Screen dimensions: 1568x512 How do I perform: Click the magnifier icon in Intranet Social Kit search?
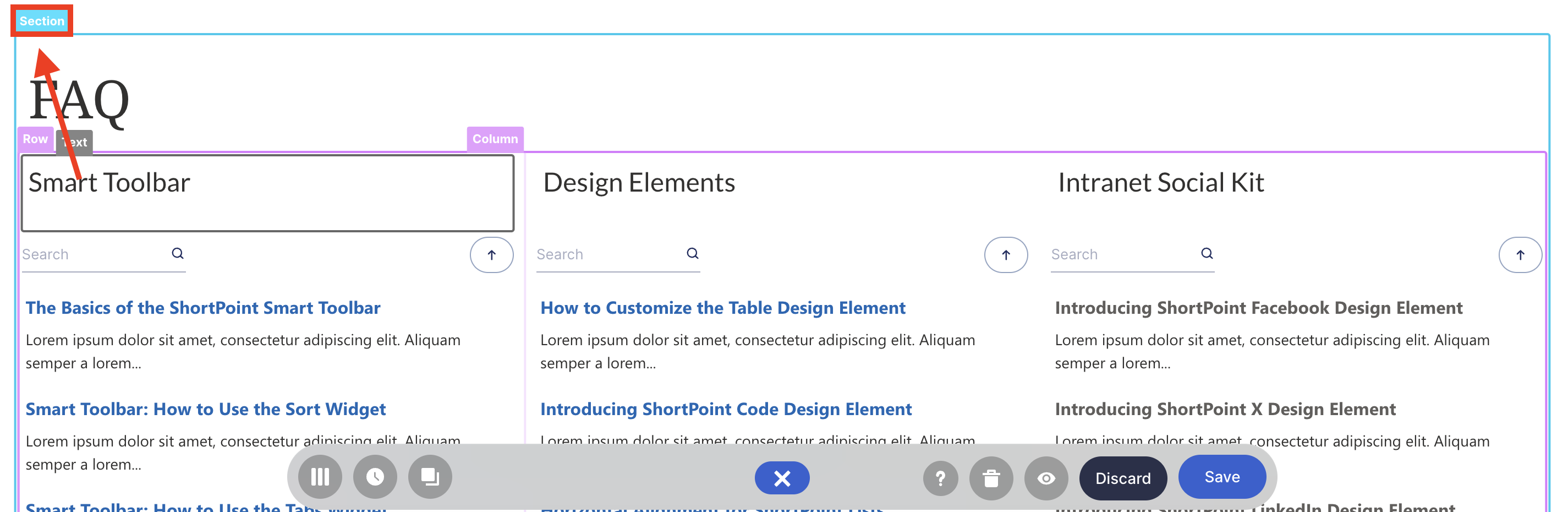point(1207,253)
